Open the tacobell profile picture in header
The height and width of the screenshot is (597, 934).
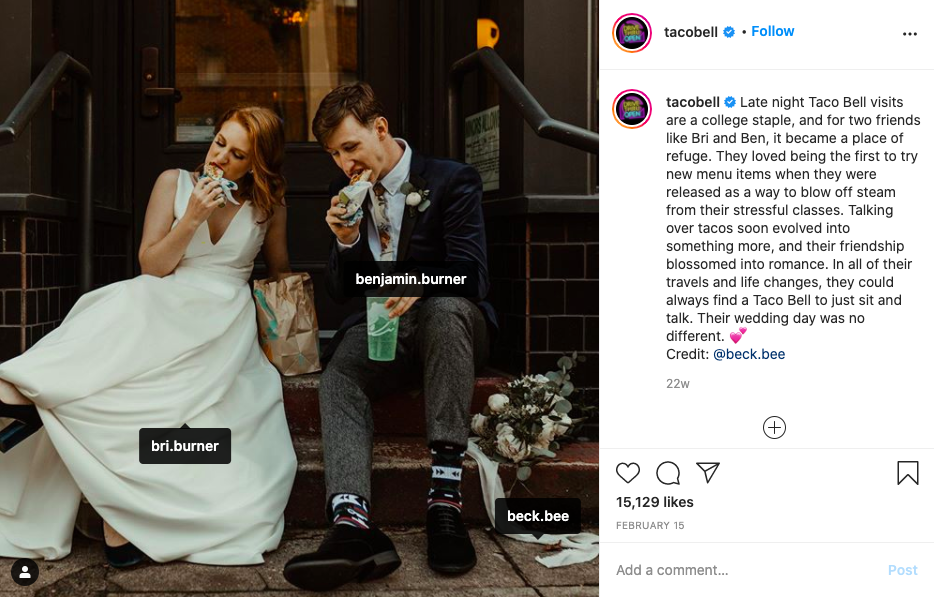632,32
